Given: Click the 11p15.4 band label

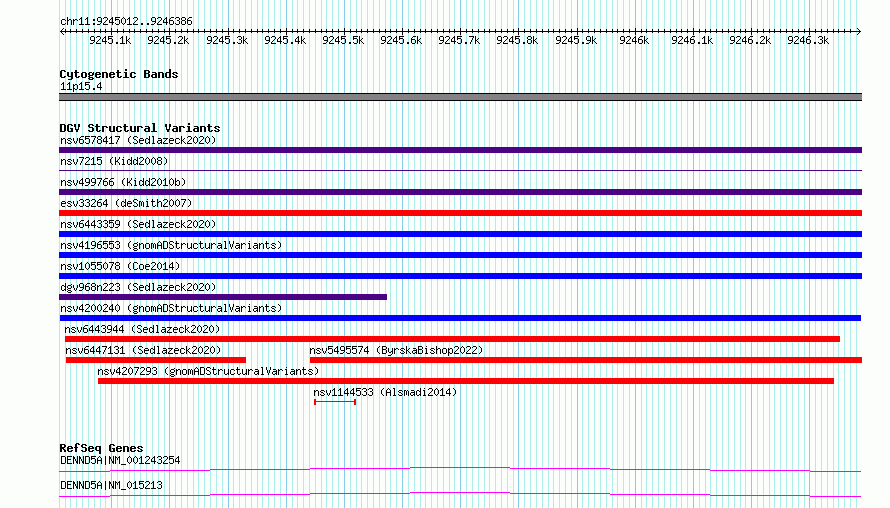Looking at the screenshot, I should coord(81,86).
